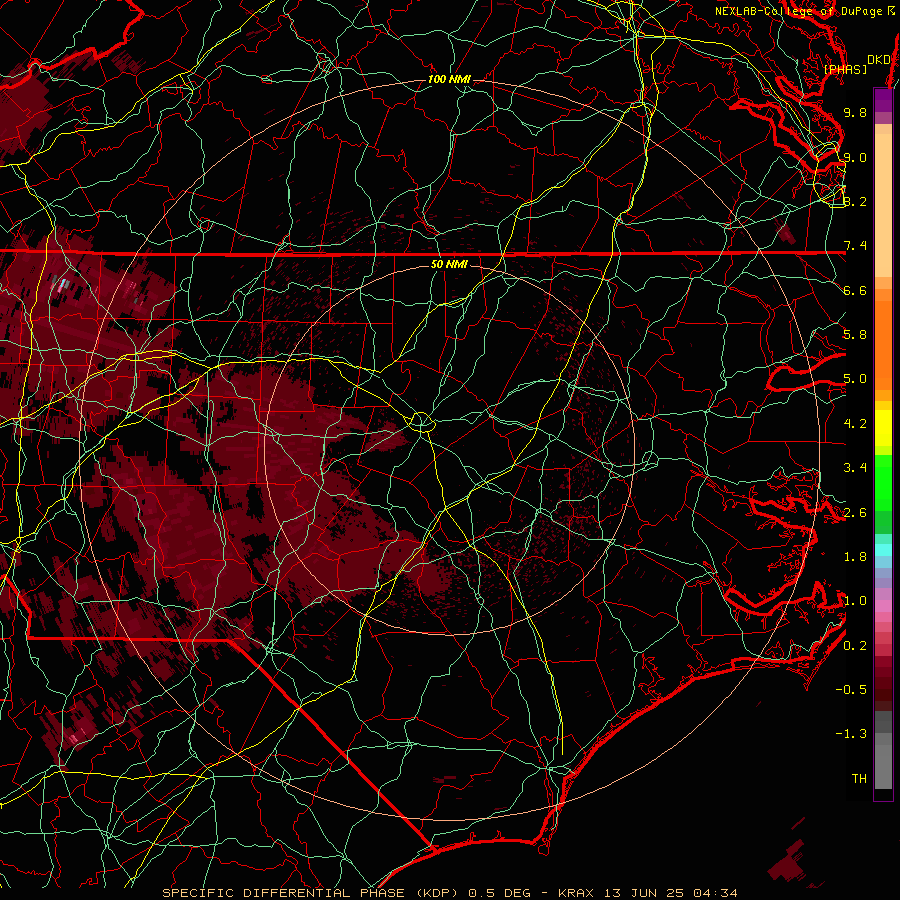Screen dimensions: 900x900
Task: Click the 9.0 scale value
Action: pos(855,157)
